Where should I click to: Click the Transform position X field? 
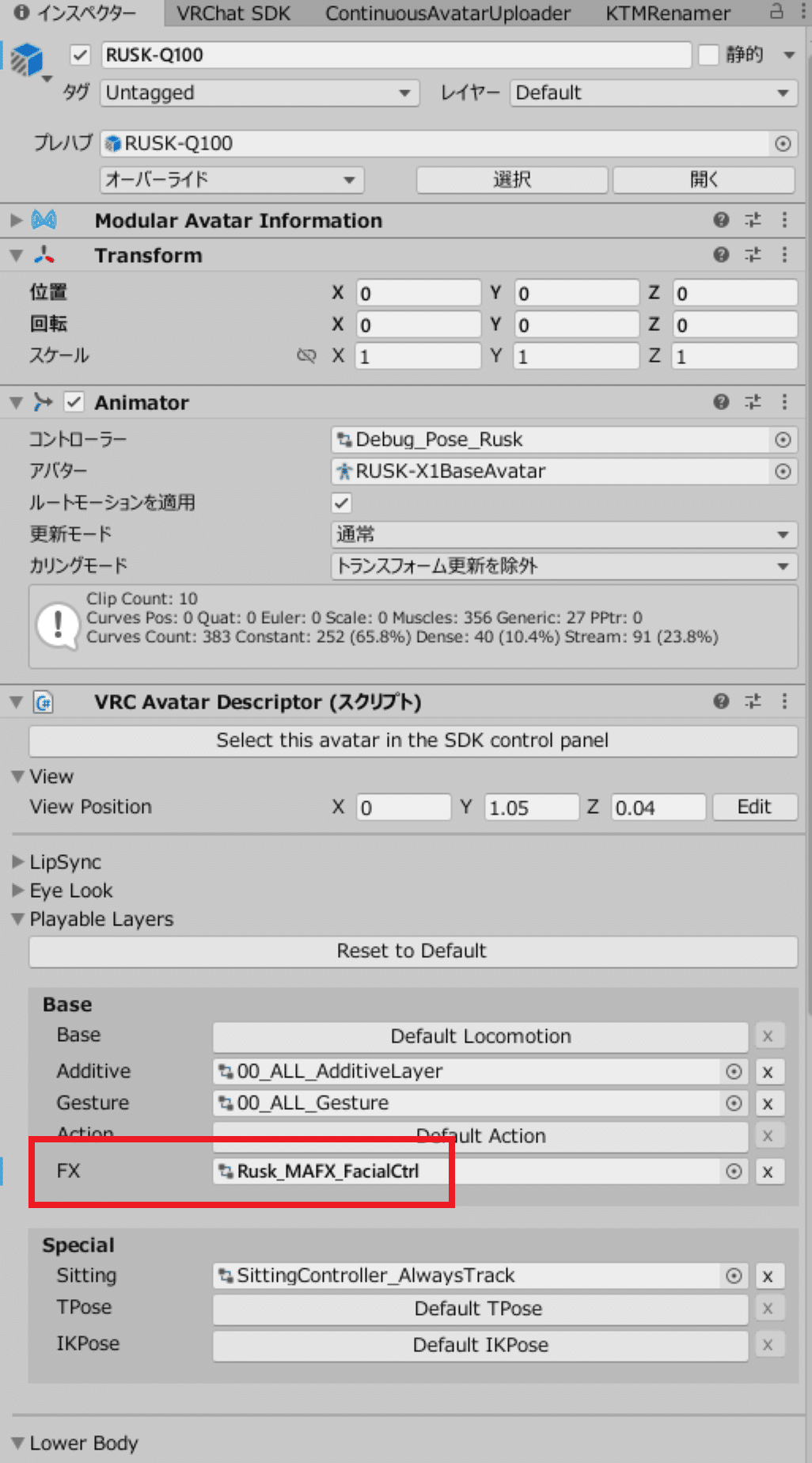[419, 293]
